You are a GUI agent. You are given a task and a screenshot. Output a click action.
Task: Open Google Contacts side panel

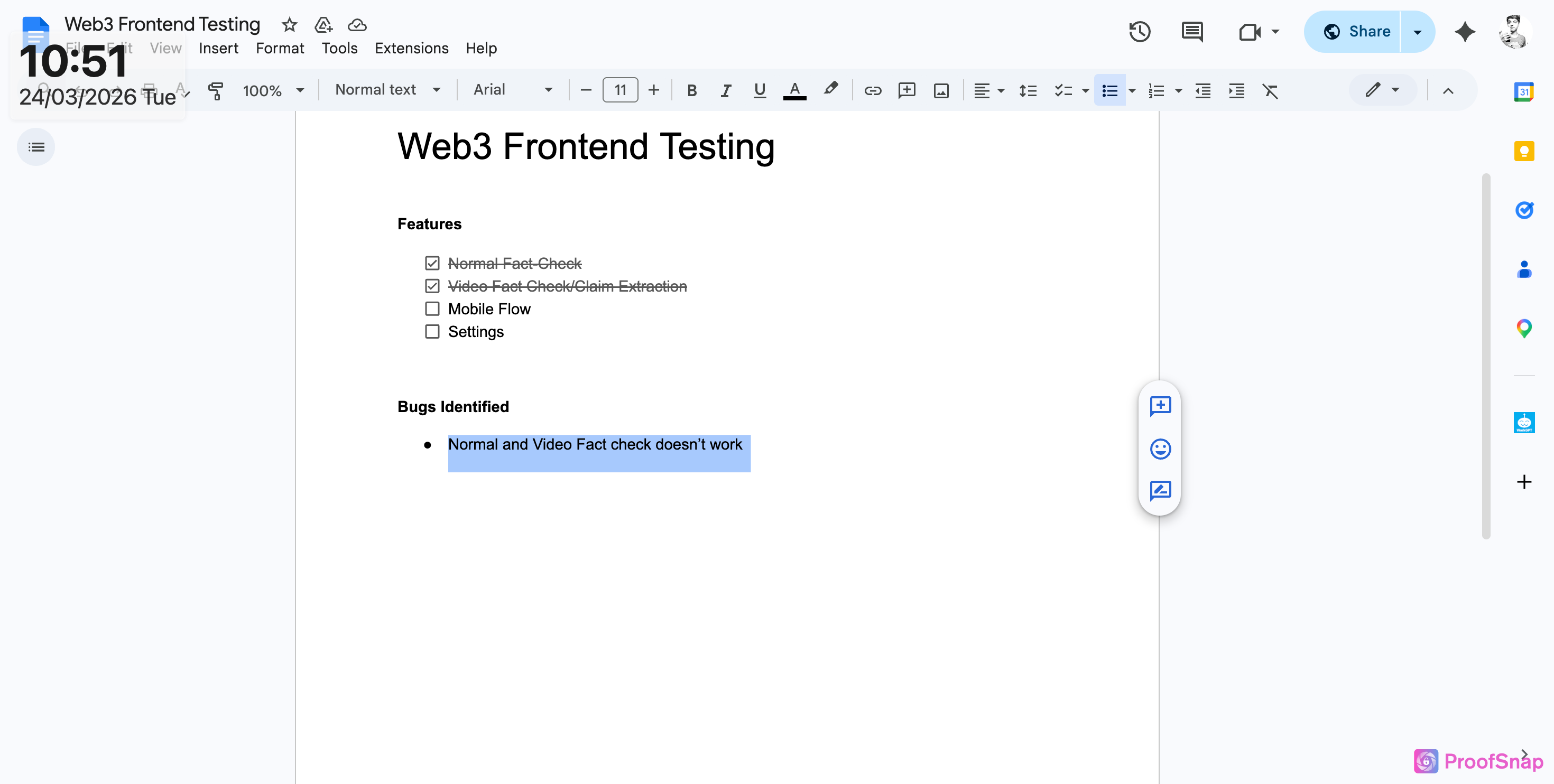click(x=1524, y=269)
